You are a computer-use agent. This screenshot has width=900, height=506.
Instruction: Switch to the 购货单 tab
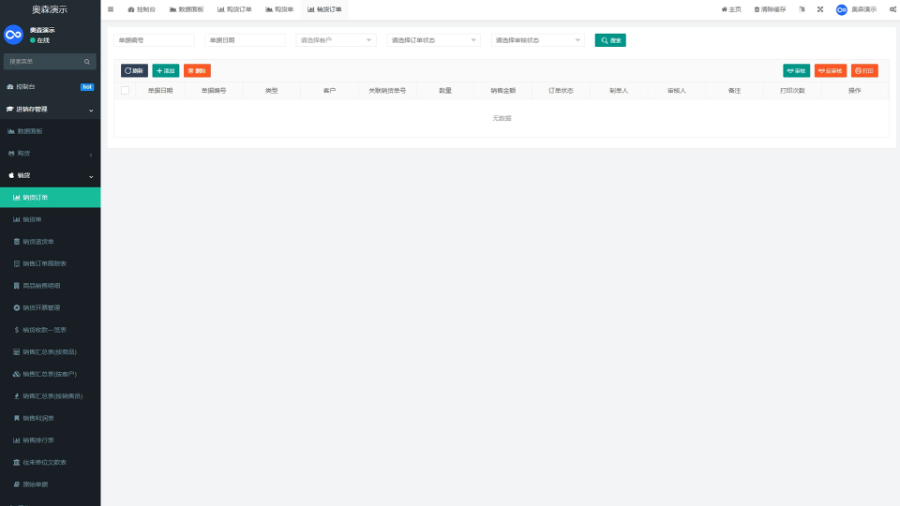coord(280,9)
